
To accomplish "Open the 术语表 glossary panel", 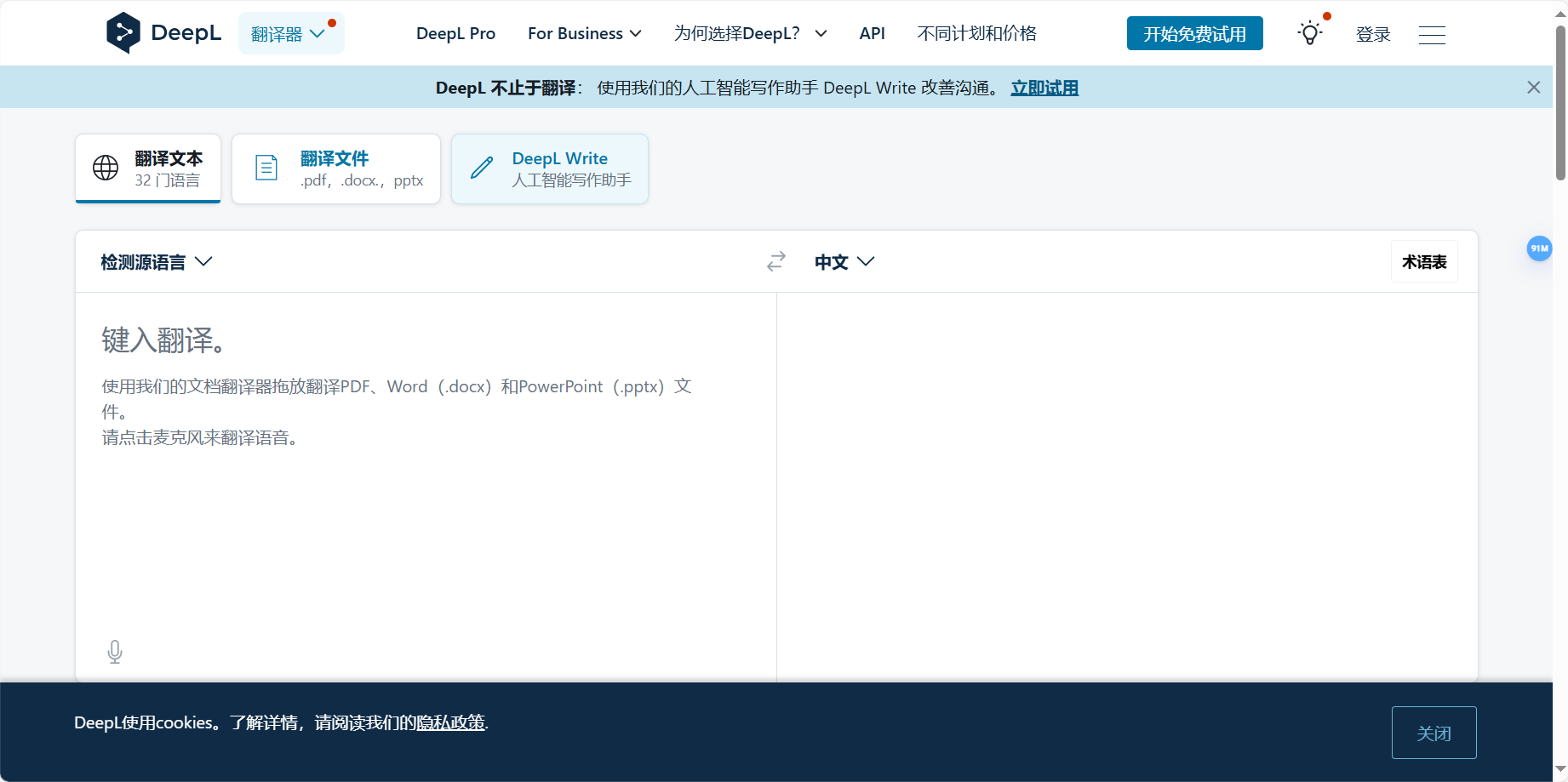I will point(1423,261).
